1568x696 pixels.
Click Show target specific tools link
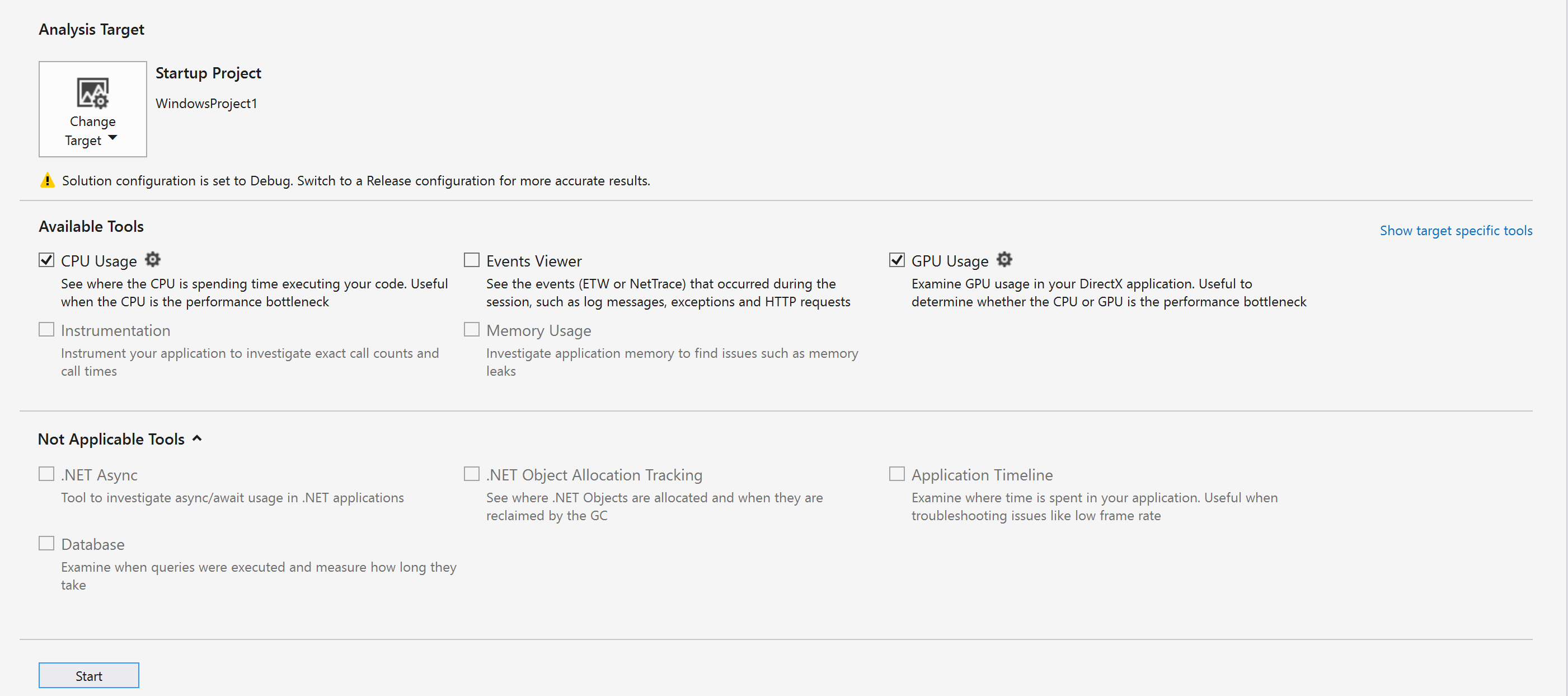(1456, 231)
